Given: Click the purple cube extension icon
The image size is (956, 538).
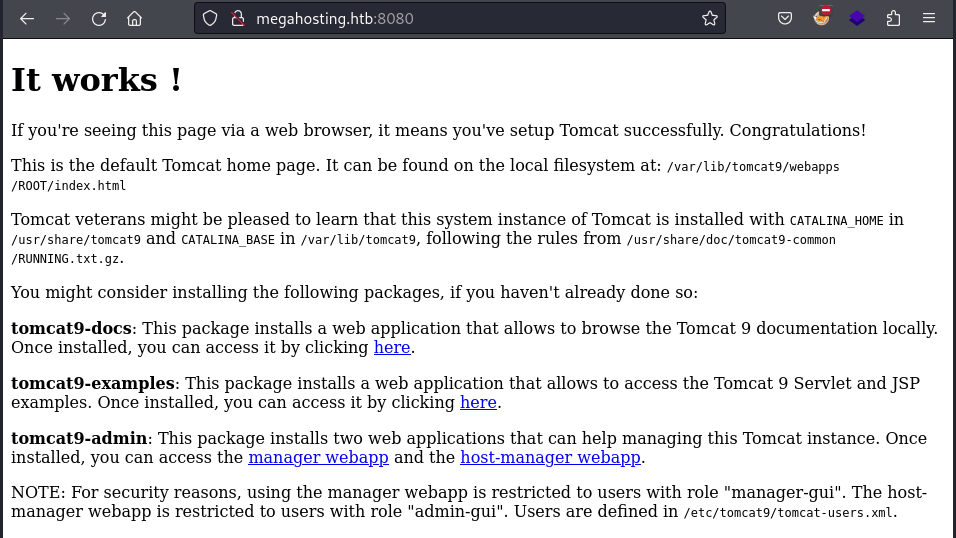Looking at the screenshot, I should pyautogui.click(x=857, y=18).
